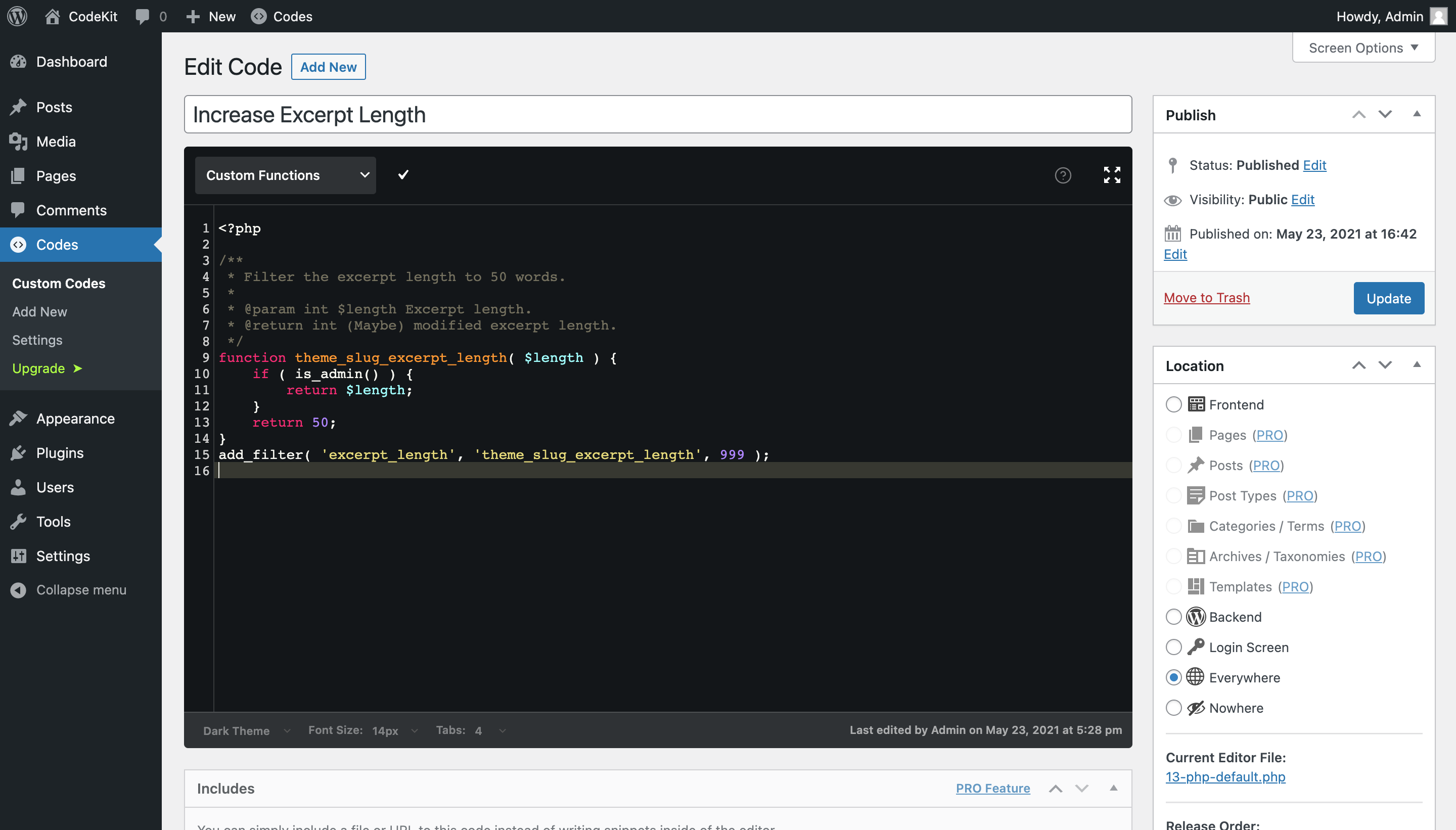Screen dimensions: 1456x830
Task: Click the checkmark/save icon in toolbar
Action: pos(403,175)
